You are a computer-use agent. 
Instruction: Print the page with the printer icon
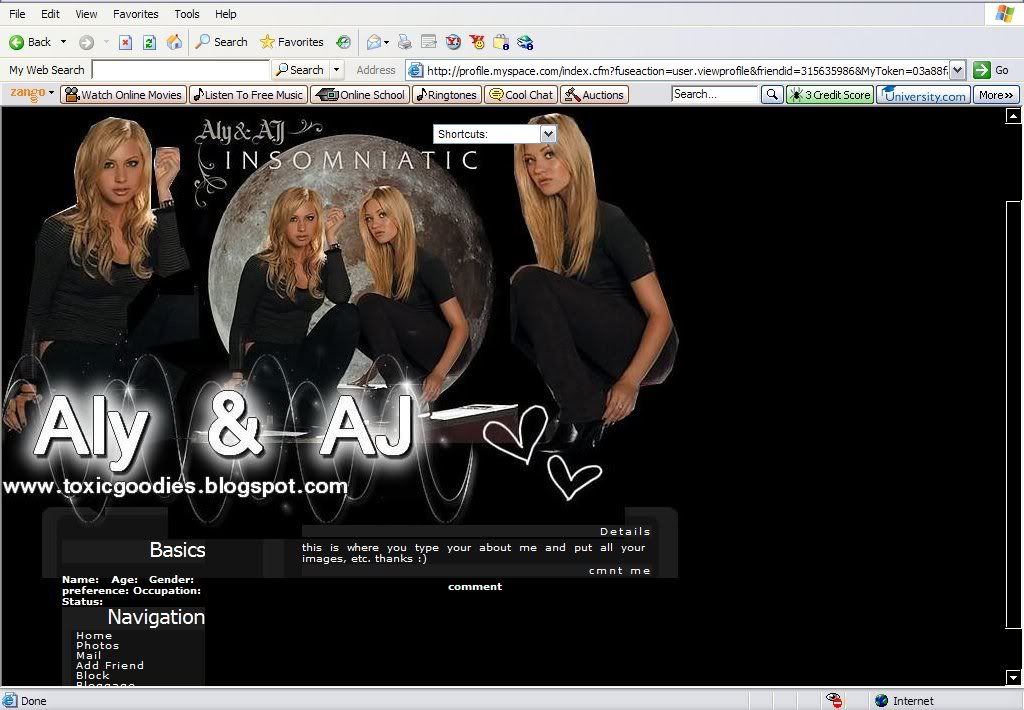pos(405,42)
